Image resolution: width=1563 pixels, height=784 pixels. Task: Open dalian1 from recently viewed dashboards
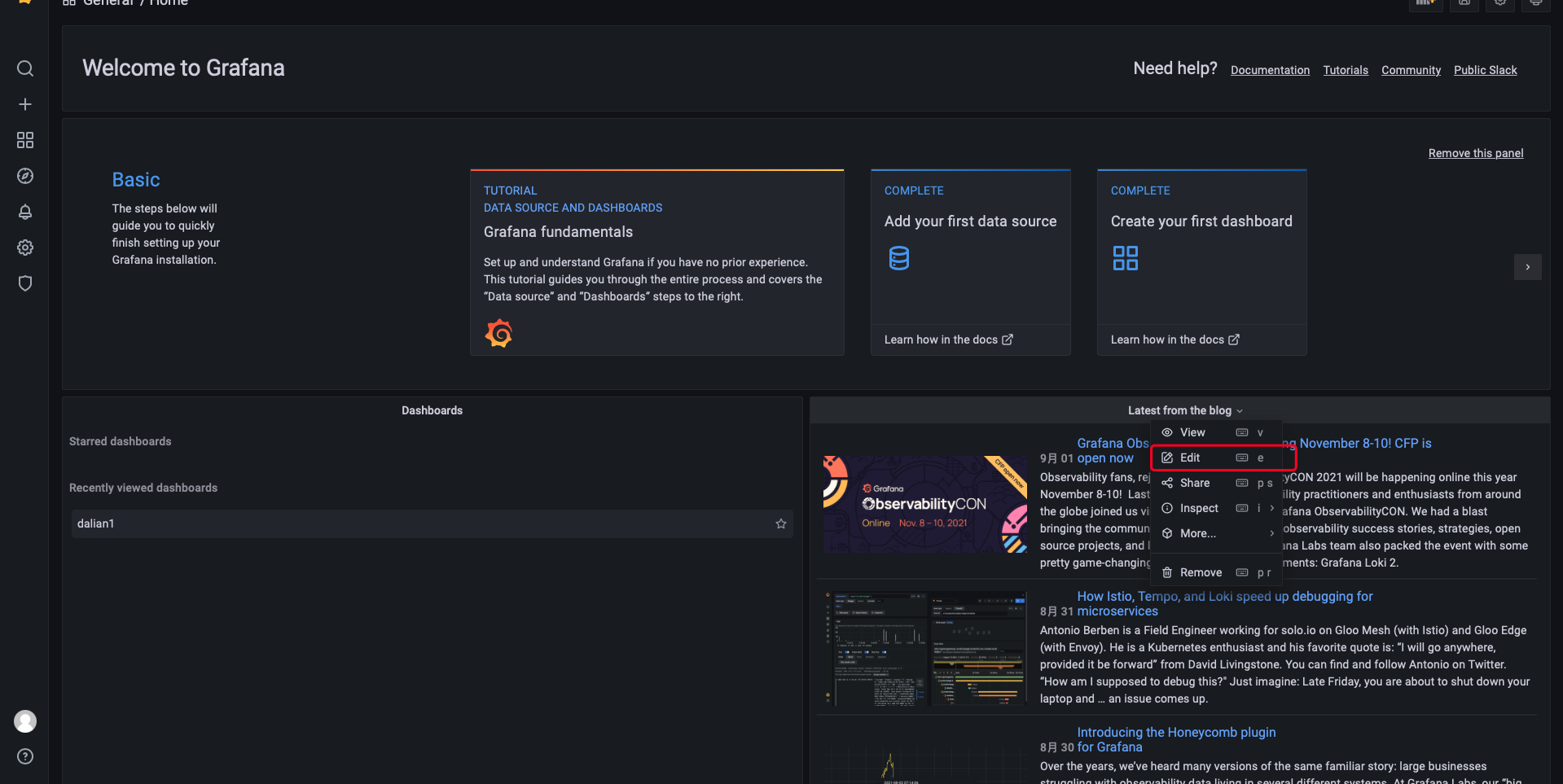96,523
